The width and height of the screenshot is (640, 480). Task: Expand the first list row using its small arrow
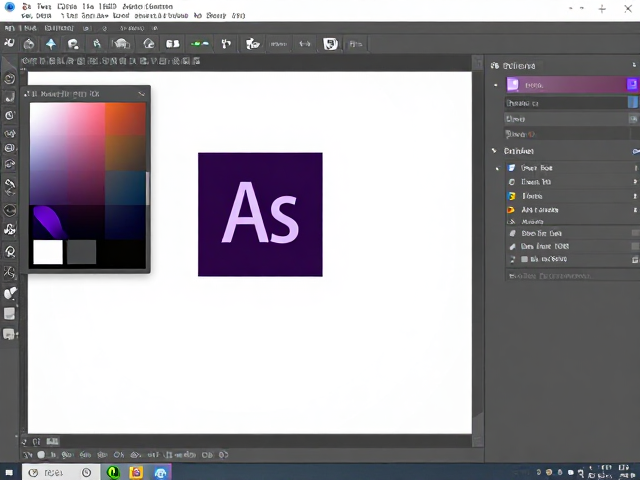point(497,168)
